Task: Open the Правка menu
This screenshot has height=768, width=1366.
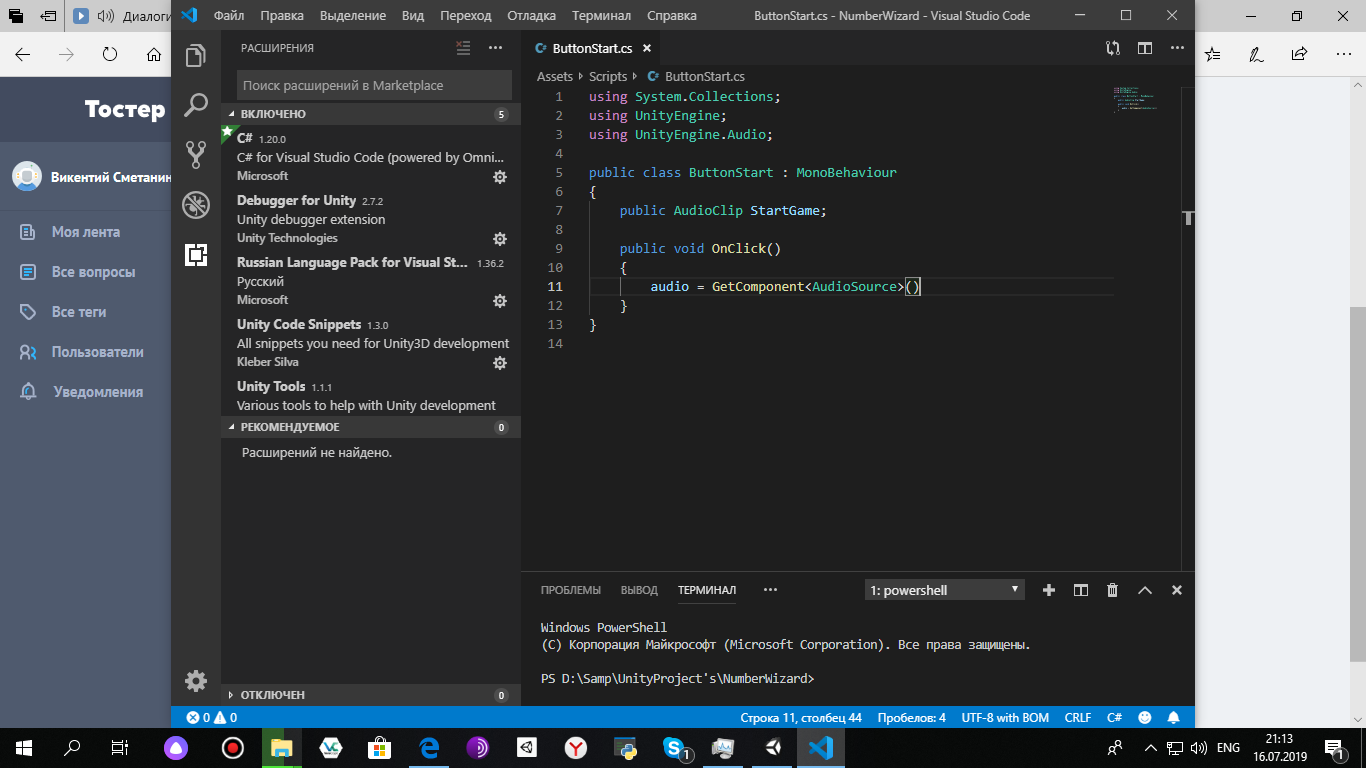Action: tap(282, 16)
